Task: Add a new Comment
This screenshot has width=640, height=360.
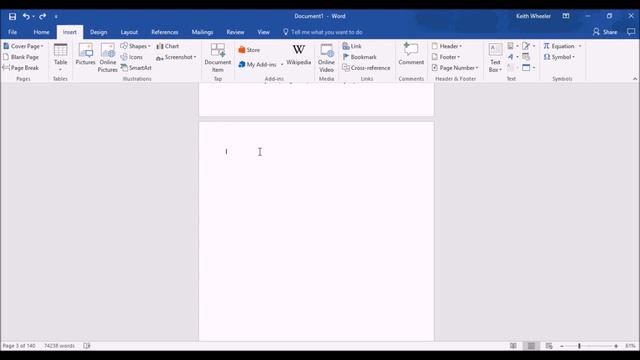Action: [x=411, y=54]
